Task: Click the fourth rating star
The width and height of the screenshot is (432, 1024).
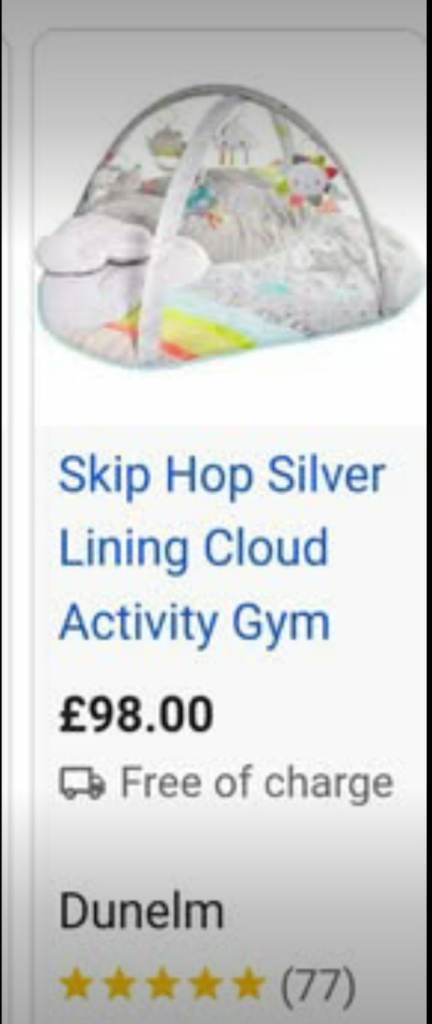Action: pyautogui.click(x=206, y=985)
